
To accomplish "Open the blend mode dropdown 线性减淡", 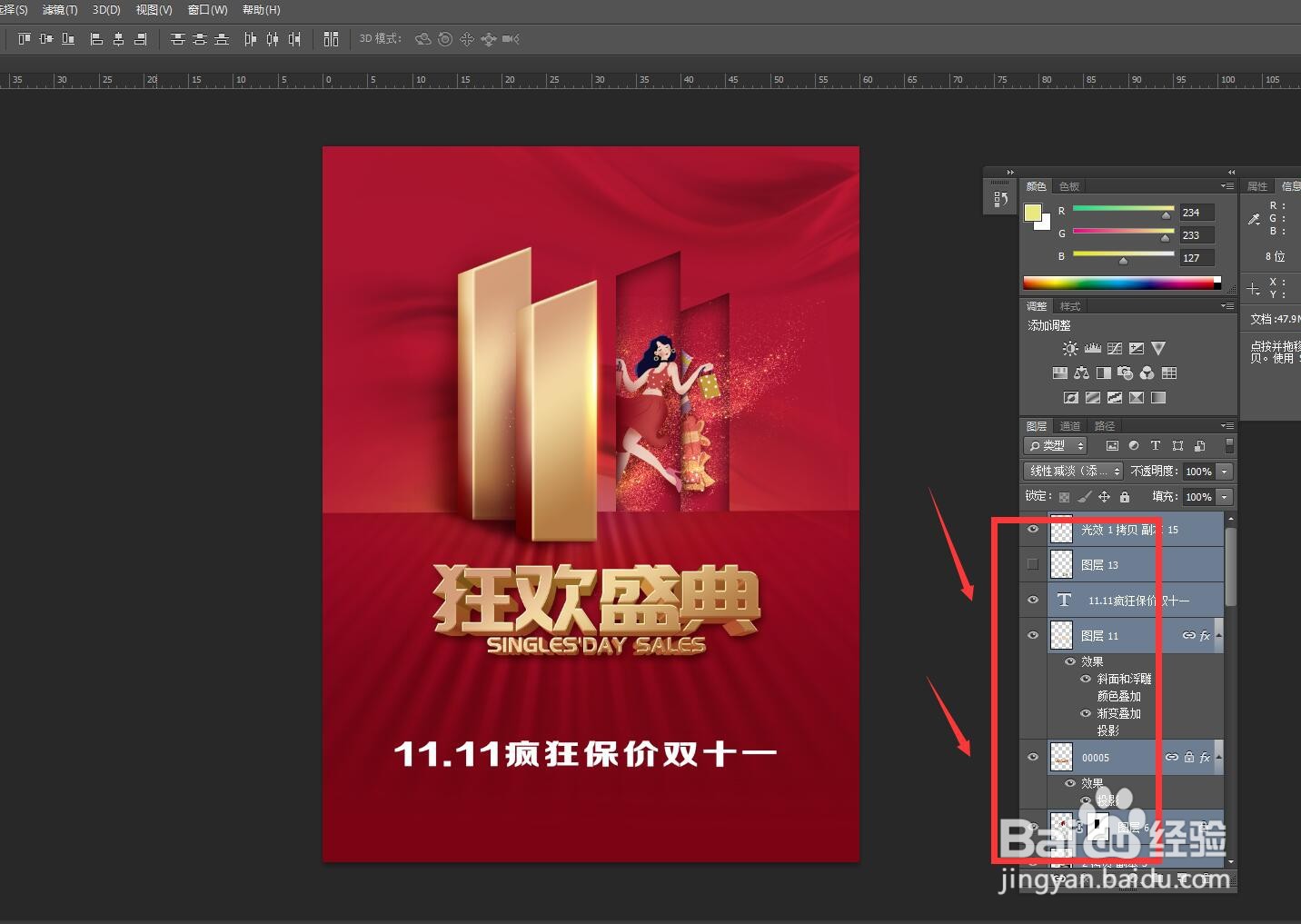I will tap(1072, 471).
